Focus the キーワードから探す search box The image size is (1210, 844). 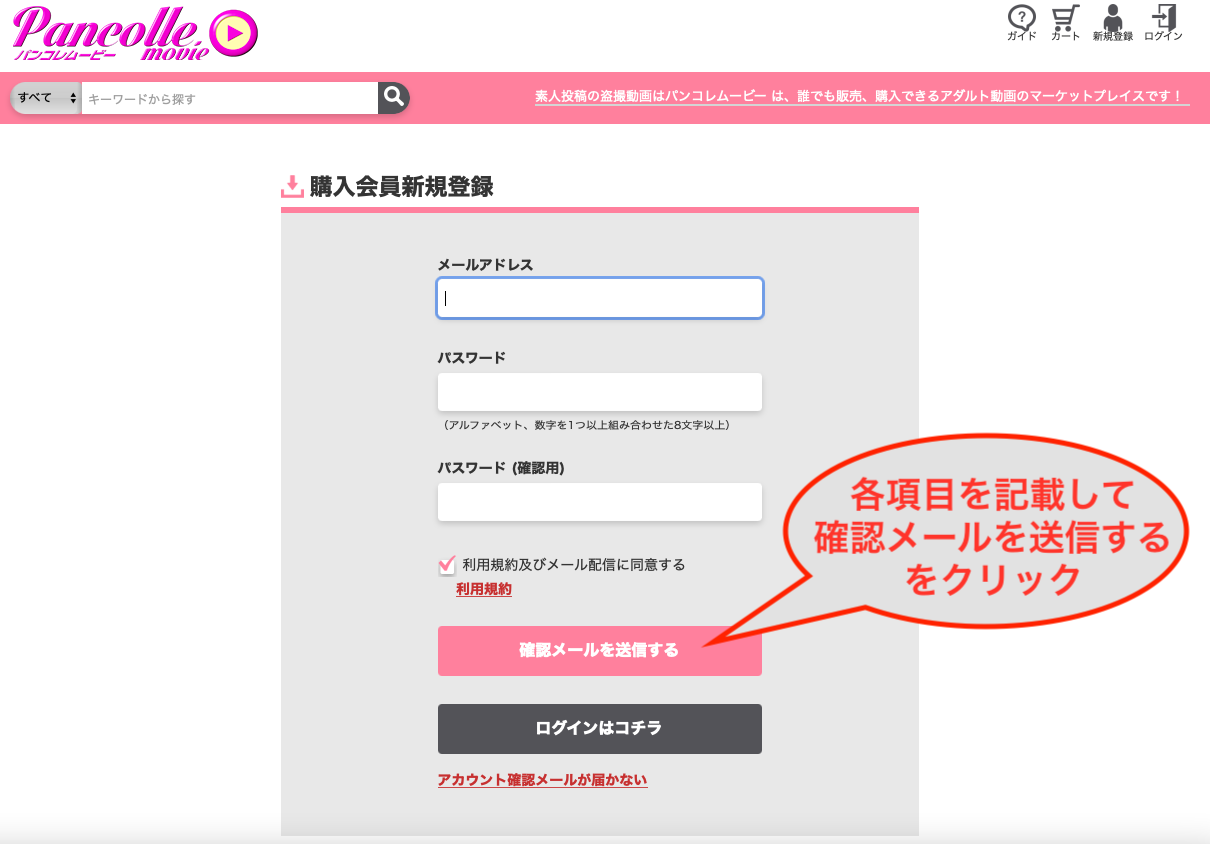229,98
